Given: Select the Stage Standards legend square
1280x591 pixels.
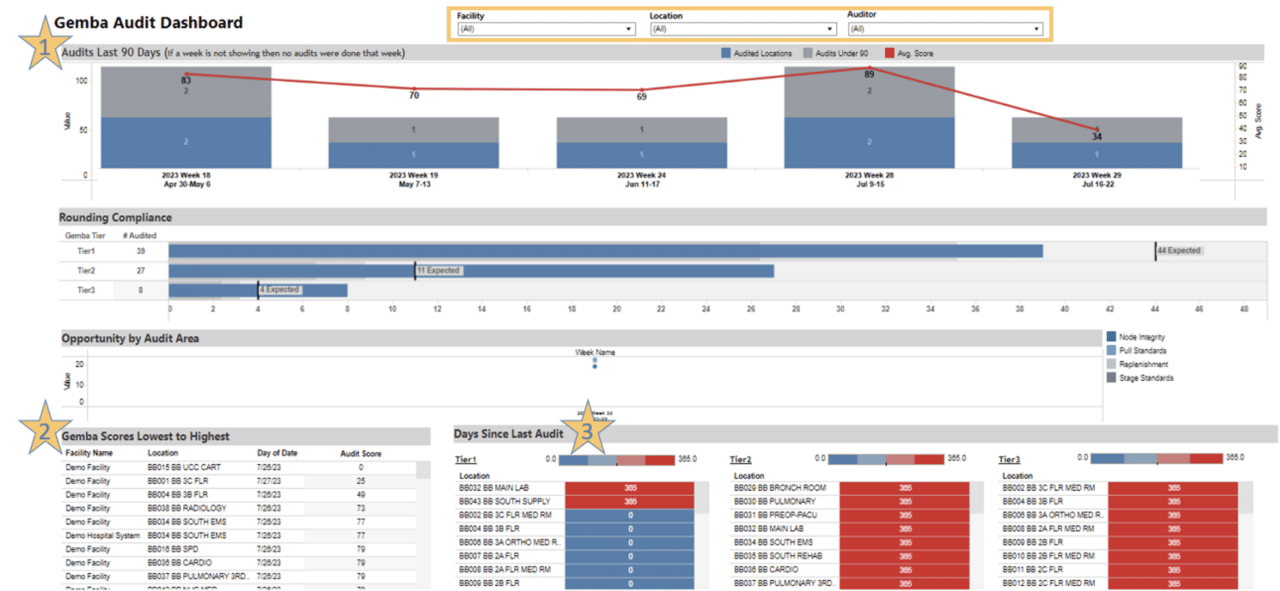Looking at the screenshot, I should pyautogui.click(x=1112, y=378).
